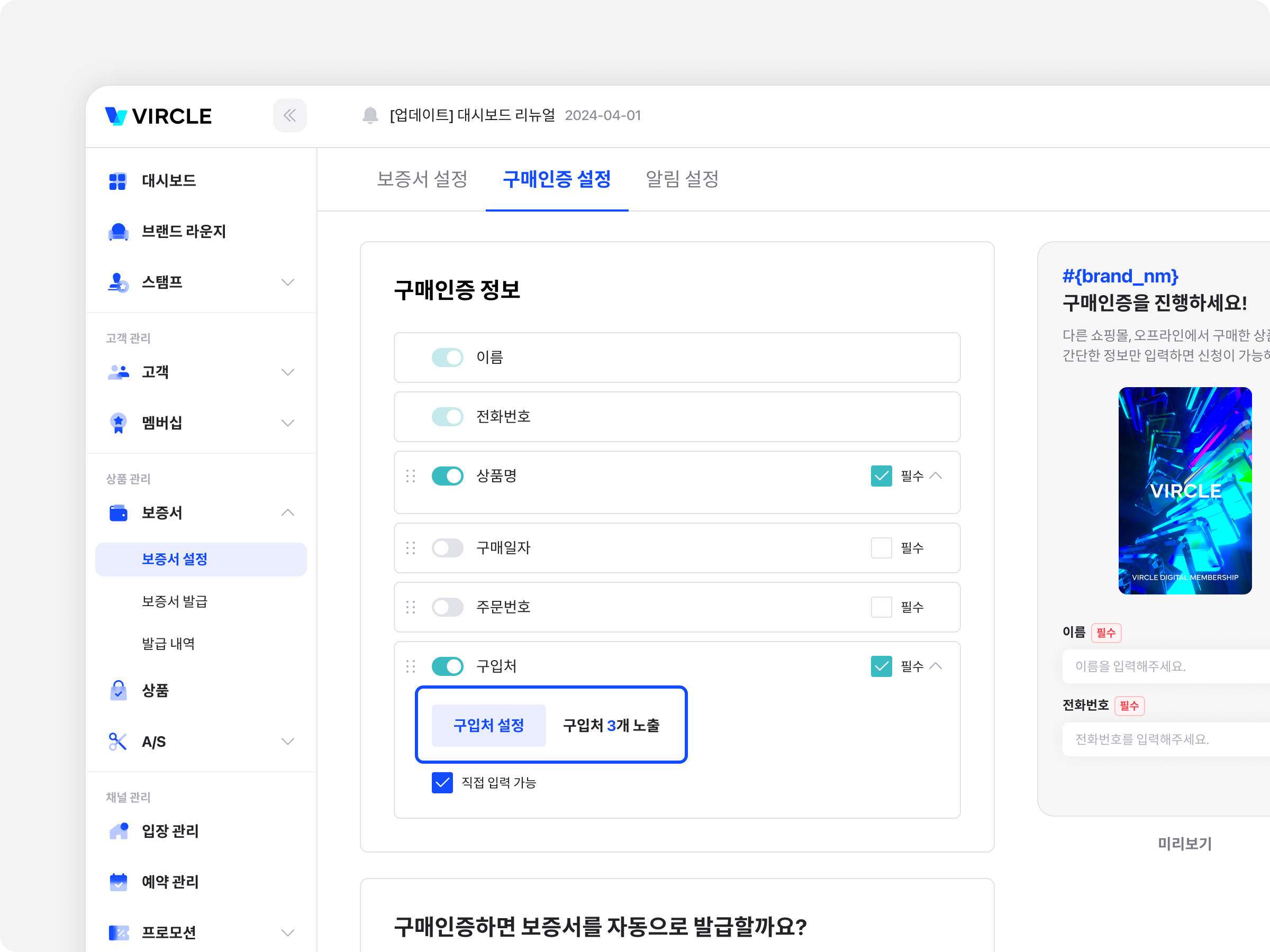Open 보증서 발급 in sidebar submenu
1270x952 pixels.
175,601
